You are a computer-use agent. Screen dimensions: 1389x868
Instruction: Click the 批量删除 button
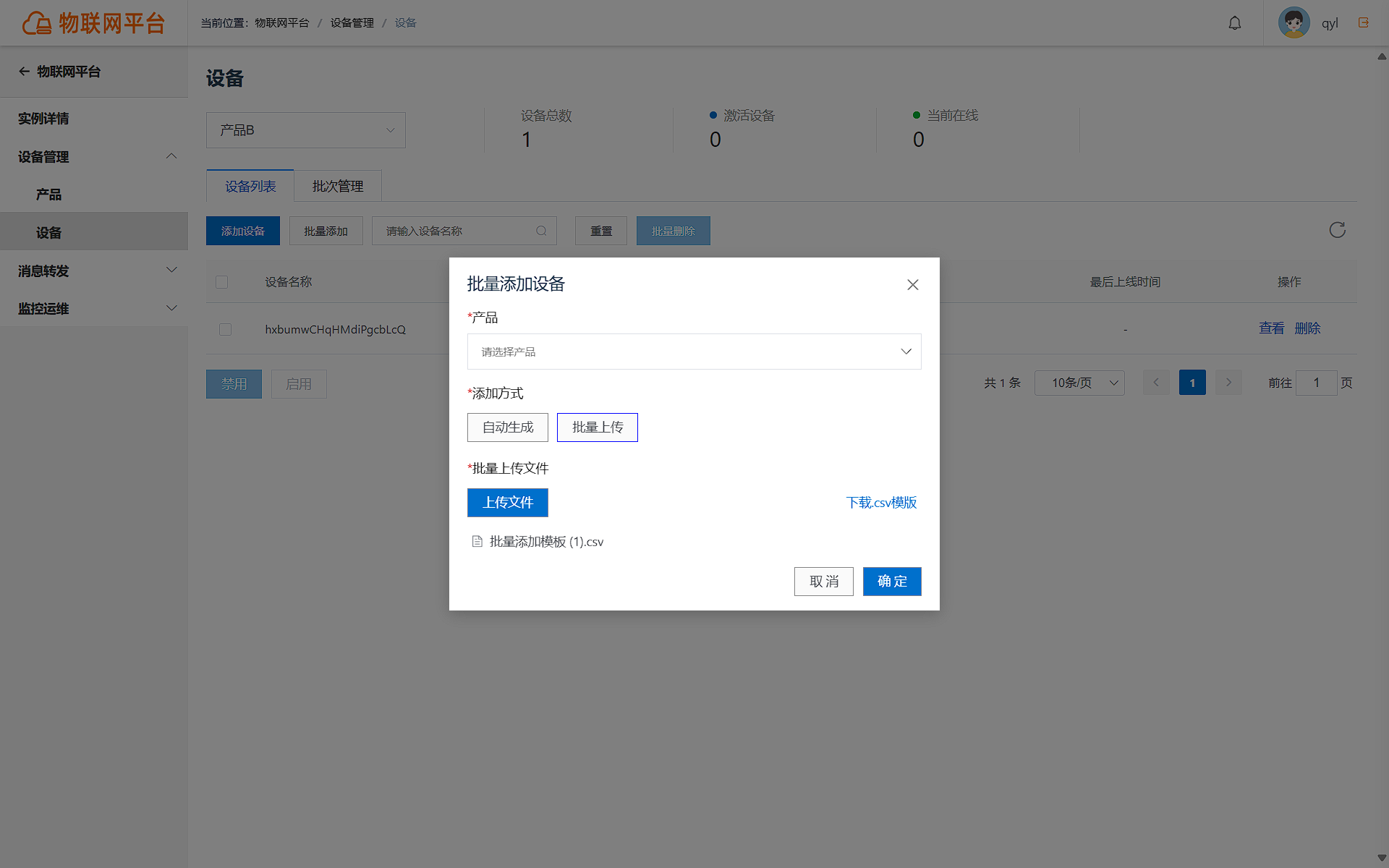point(674,231)
